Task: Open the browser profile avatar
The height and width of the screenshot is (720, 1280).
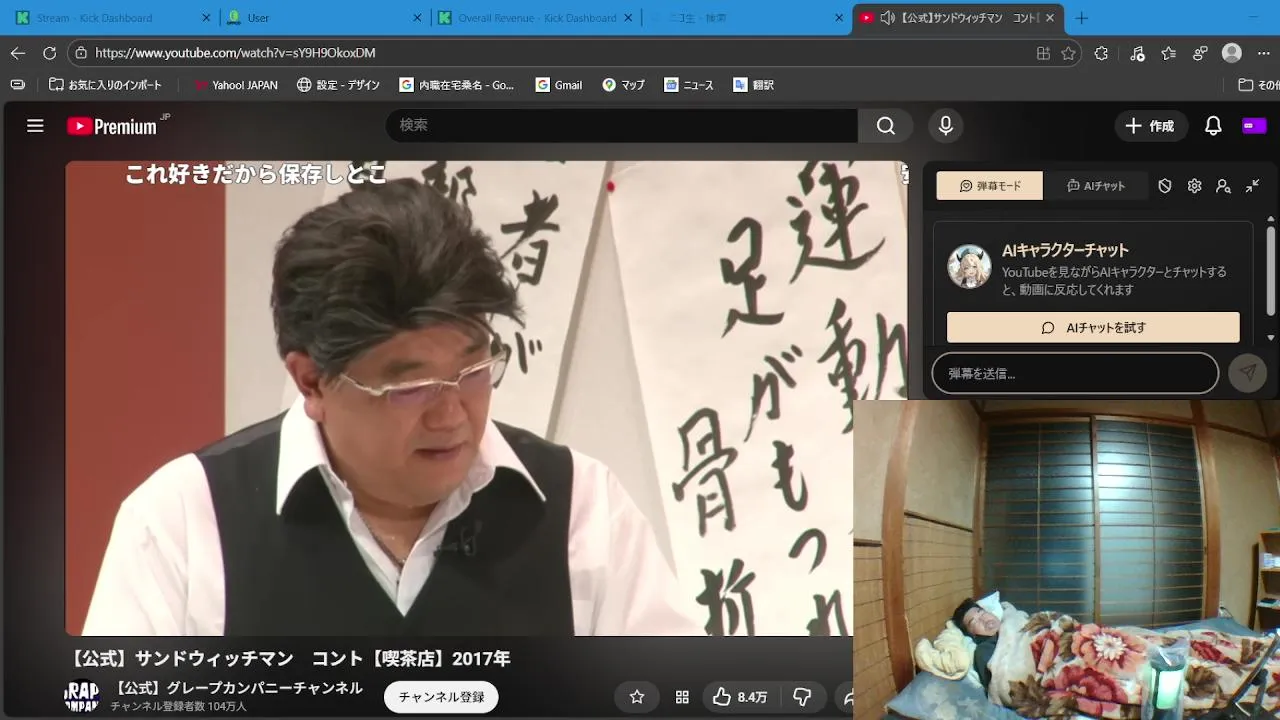Action: point(1232,53)
